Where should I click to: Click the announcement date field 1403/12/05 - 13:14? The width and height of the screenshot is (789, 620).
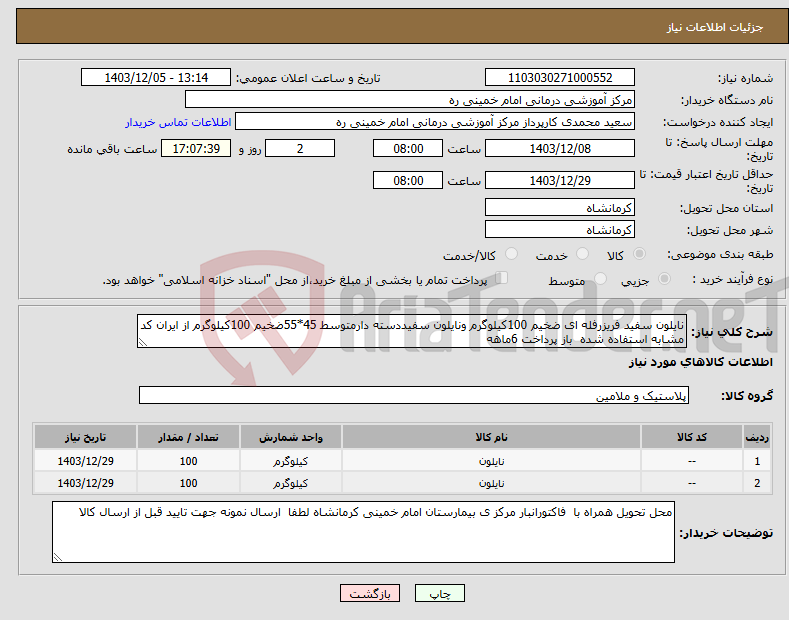tap(155, 78)
